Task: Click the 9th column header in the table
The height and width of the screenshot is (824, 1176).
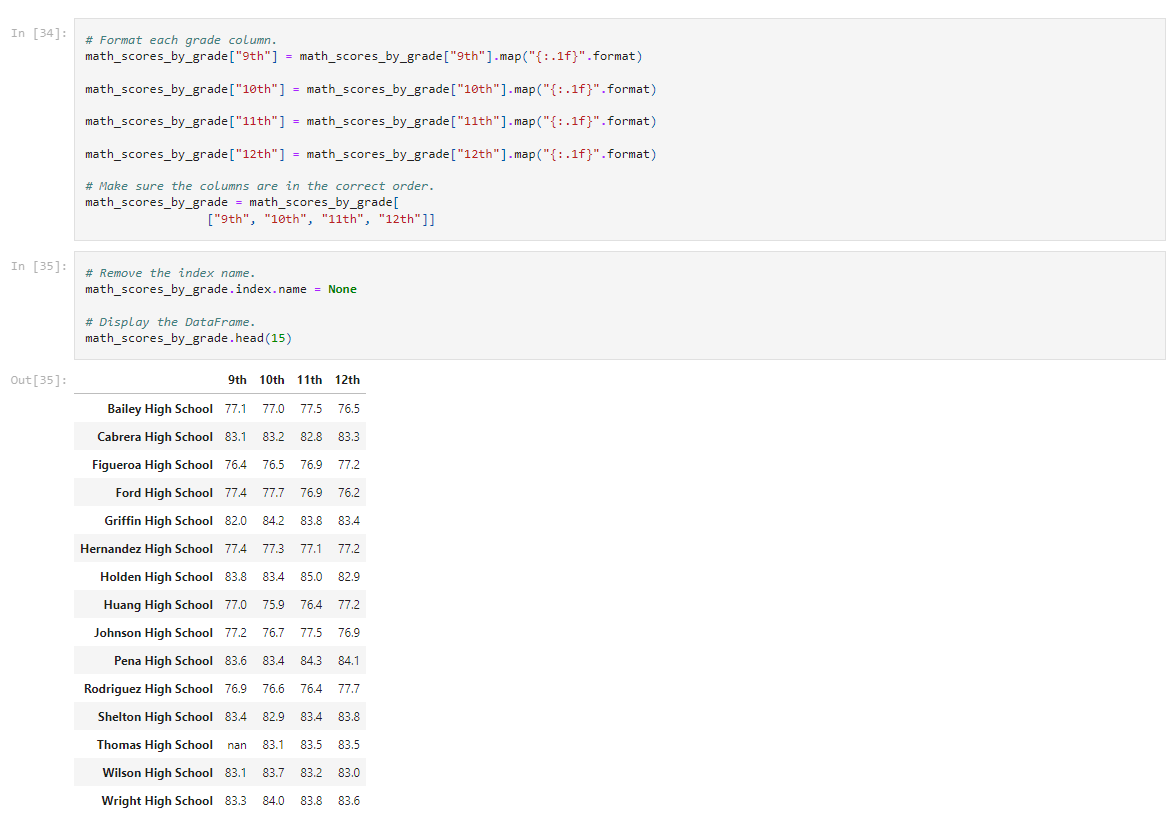Action: [x=237, y=380]
